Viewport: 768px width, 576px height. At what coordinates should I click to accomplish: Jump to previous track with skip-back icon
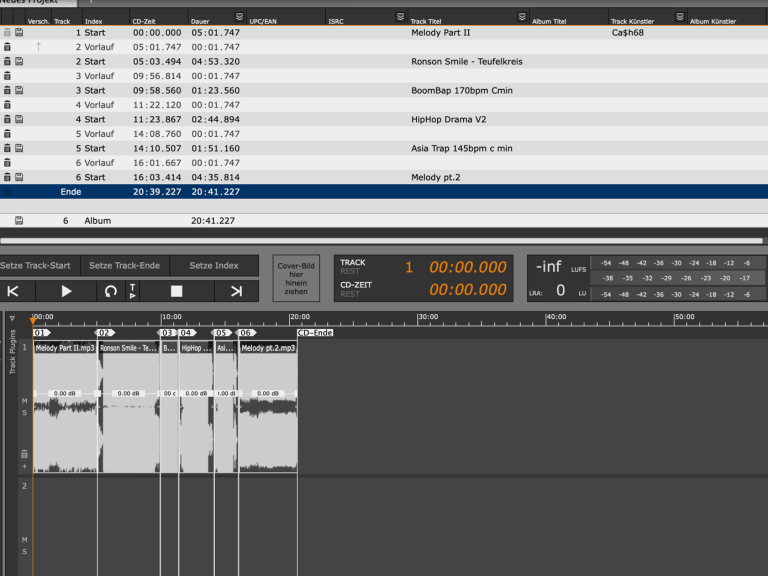[x=13, y=291]
